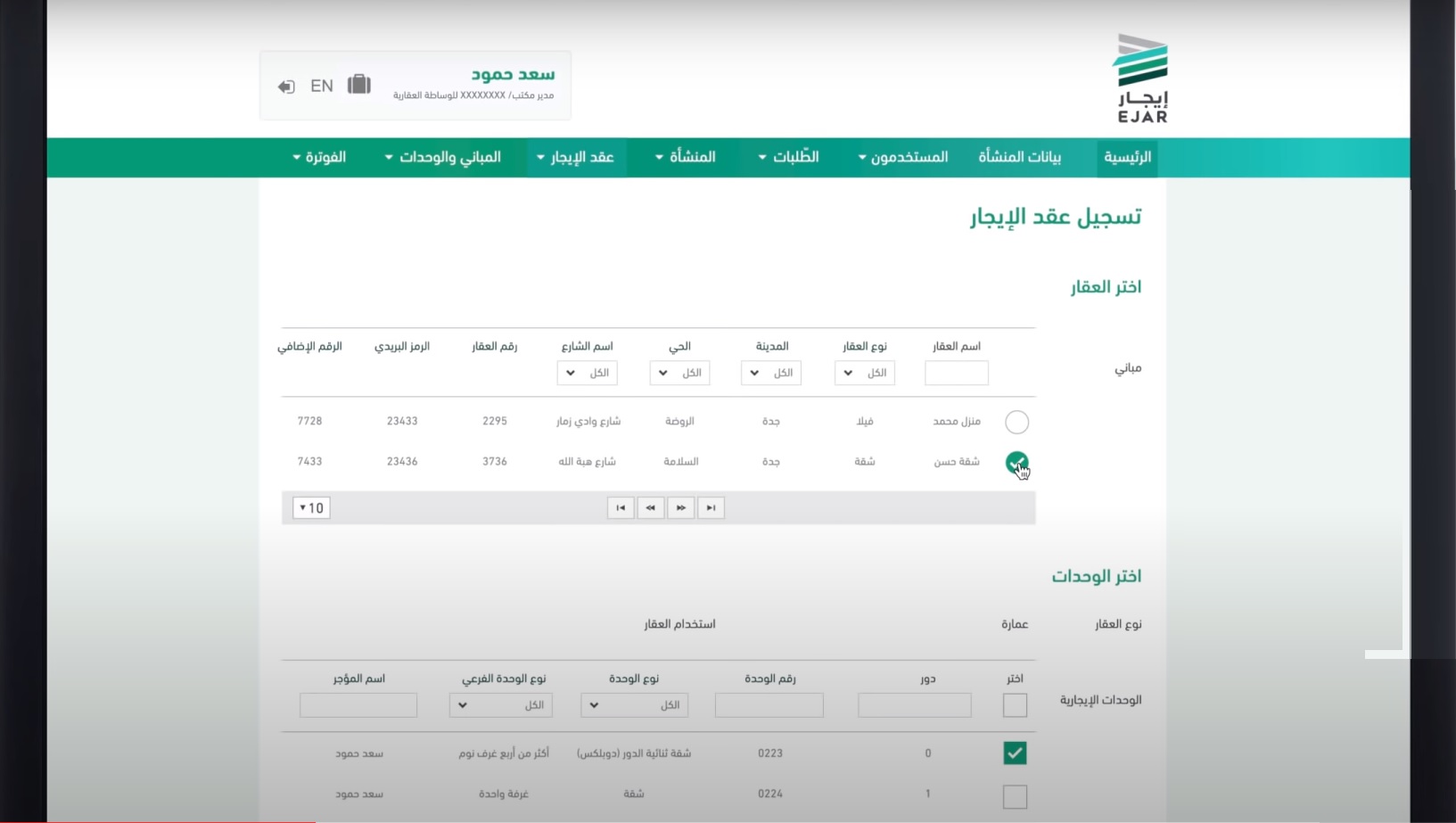Go to the previous page of buildings
The image size is (1456, 823).
tap(651, 508)
